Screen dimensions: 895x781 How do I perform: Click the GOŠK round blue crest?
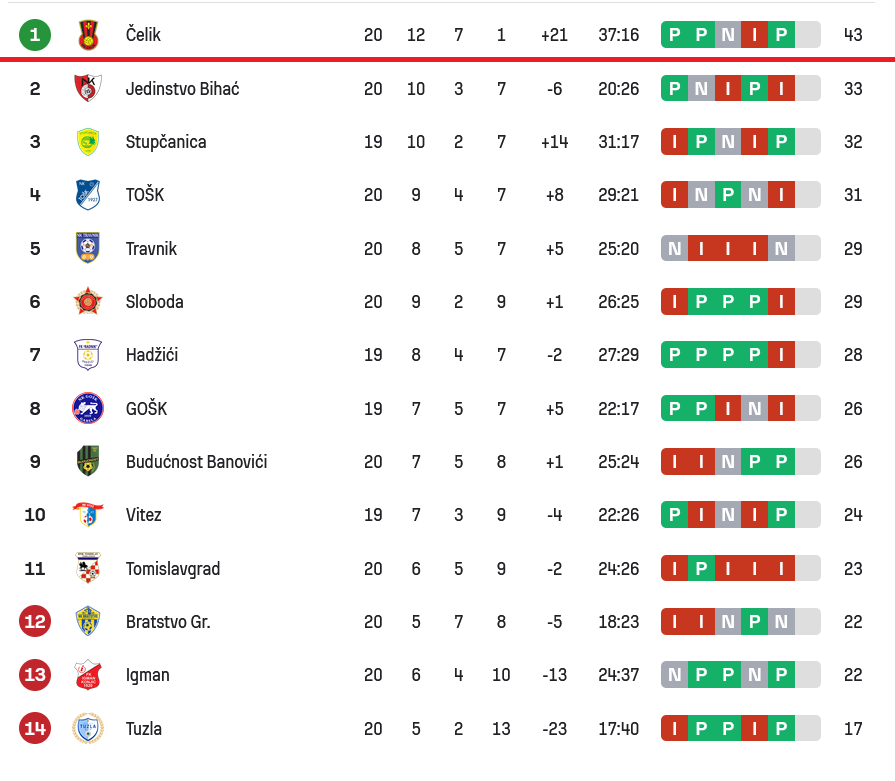click(88, 408)
